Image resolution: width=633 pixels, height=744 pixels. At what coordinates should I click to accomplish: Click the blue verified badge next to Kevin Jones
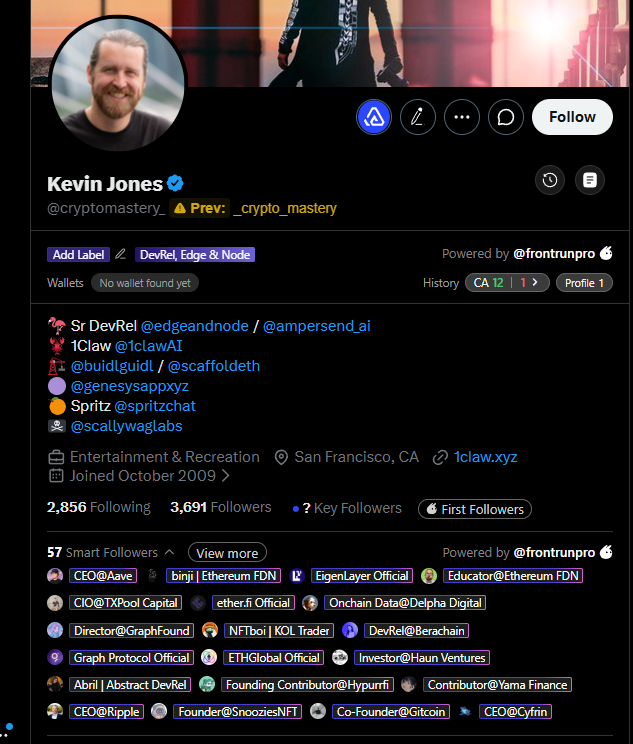point(175,183)
